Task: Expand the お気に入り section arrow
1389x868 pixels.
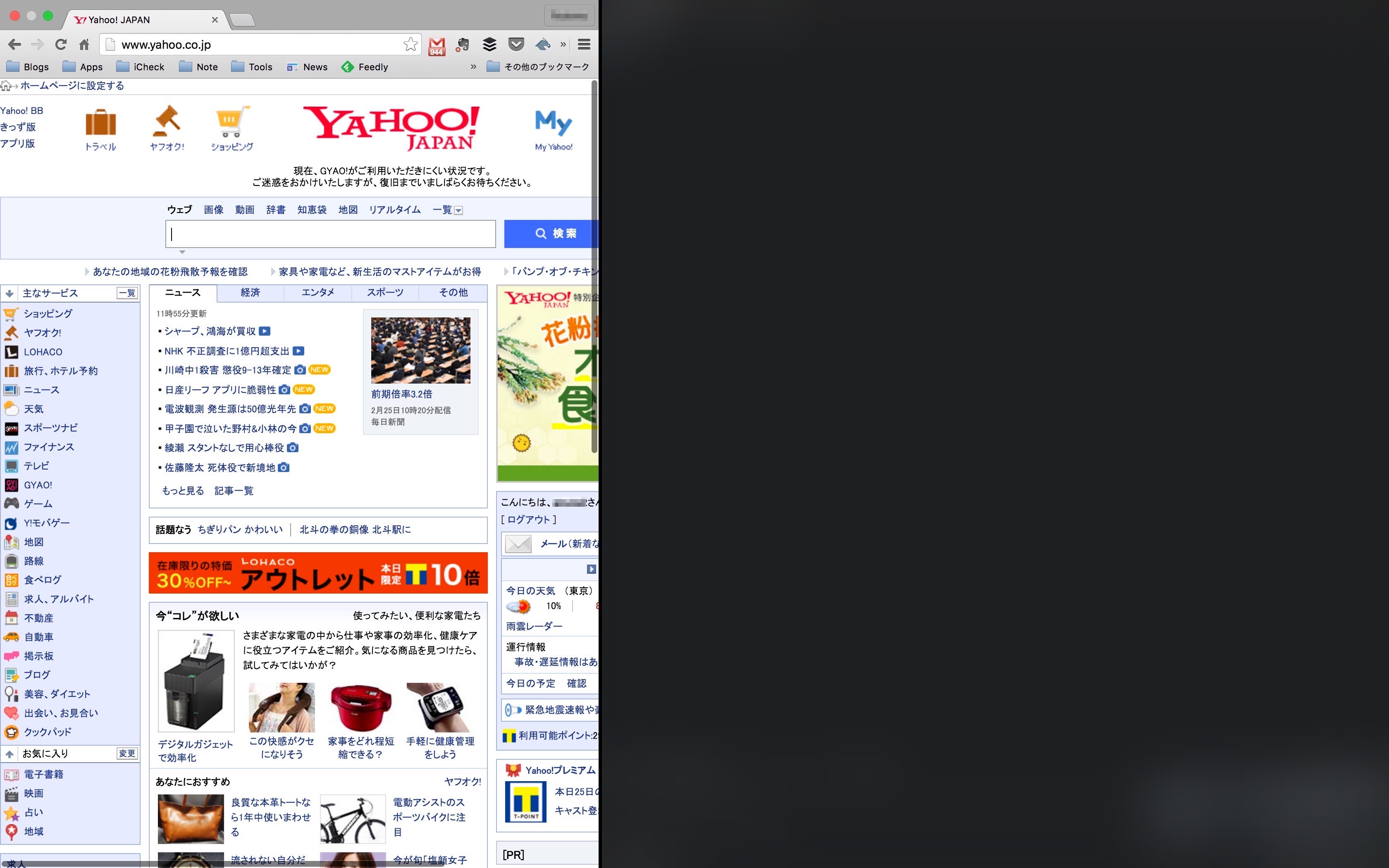Action: point(9,754)
